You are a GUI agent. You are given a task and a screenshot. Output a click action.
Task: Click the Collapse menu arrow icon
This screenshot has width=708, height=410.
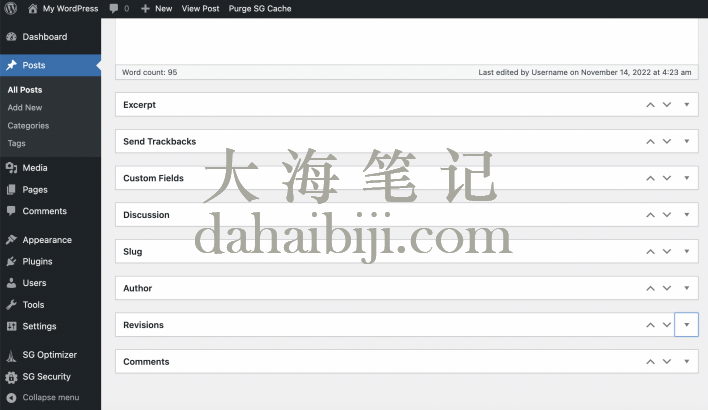pos(11,397)
